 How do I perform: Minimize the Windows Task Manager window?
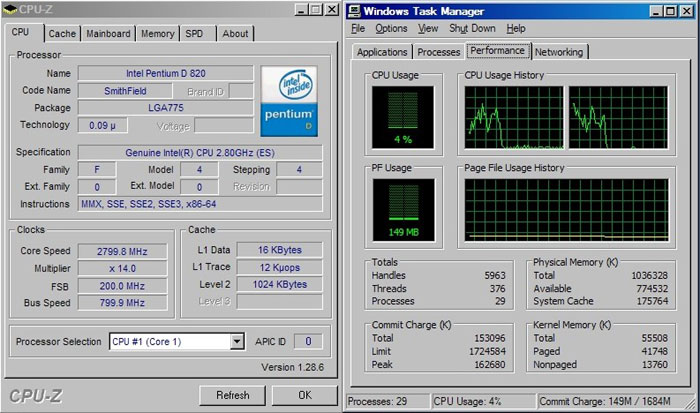pyautogui.click(x=655, y=11)
